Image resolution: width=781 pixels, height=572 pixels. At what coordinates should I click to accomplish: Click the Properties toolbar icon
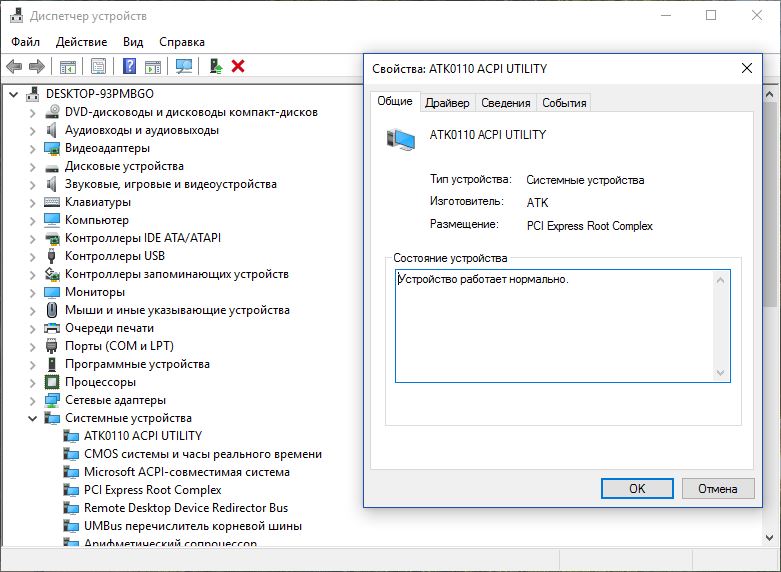click(x=98, y=66)
